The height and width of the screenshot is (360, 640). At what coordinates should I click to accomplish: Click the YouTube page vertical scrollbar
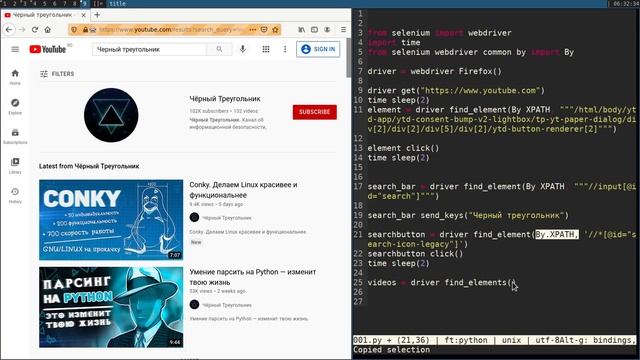[x=349, y=58]
